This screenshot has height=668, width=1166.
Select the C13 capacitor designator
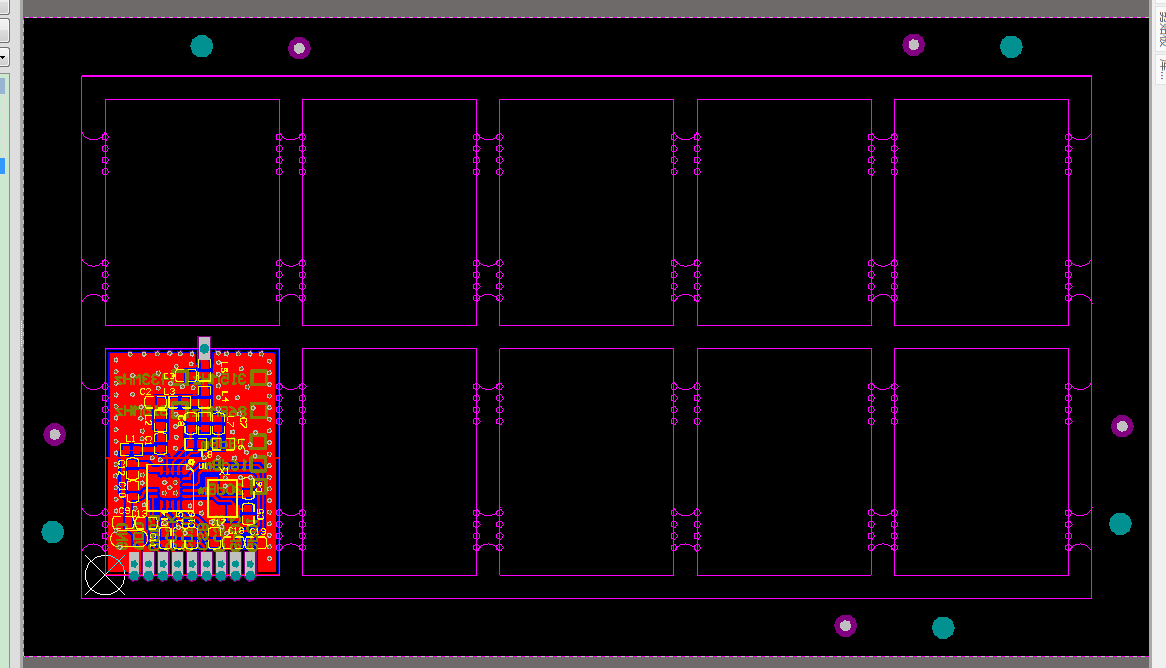[x=139, y=514]
